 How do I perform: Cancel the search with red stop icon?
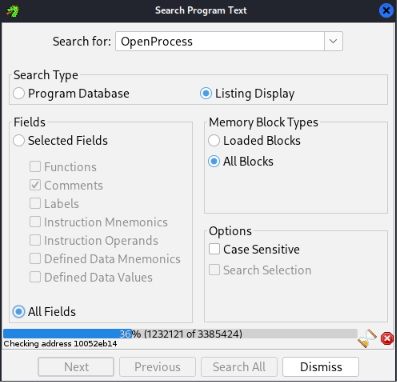(387, 339)
